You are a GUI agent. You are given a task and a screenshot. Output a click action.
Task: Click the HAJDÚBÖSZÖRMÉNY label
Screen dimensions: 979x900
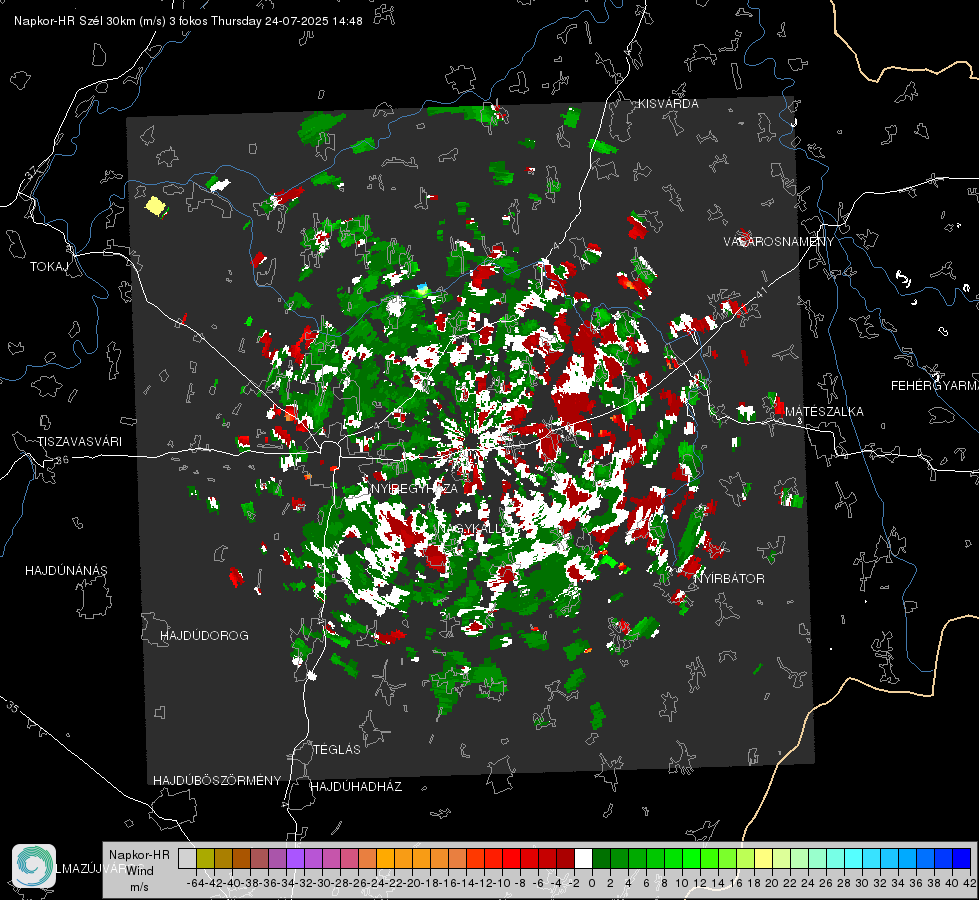217,781
